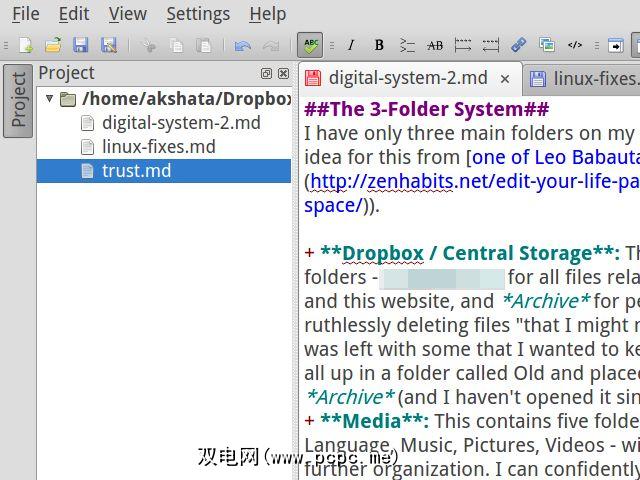This screenshot has width=640, height=480.
Task: Click the redo arrow icon
Action: [x=271, y=45]
